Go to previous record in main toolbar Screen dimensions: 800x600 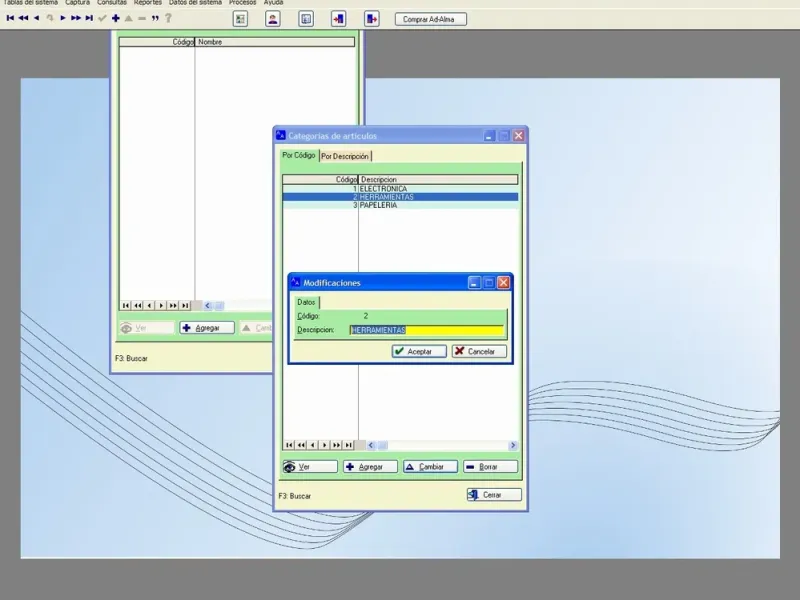pyautogui.click(x=36, y=18)
